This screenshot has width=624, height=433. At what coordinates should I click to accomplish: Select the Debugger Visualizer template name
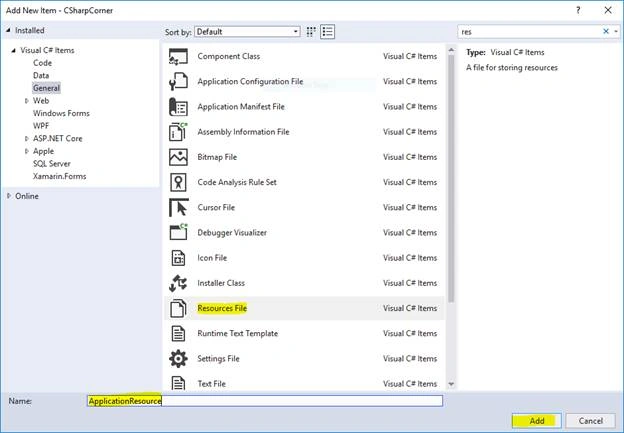[x=232, y=232]
